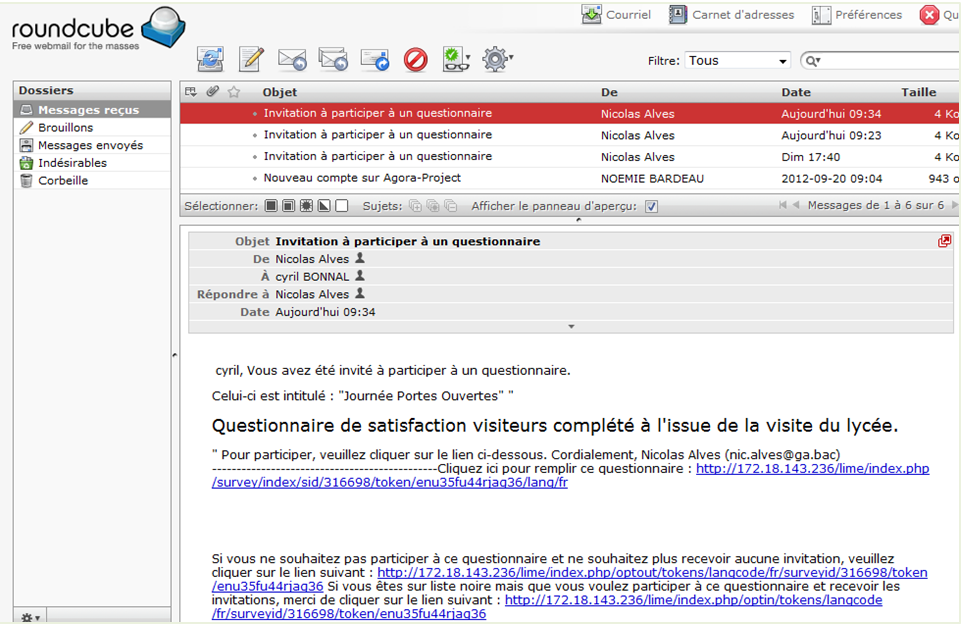This screenshot has width=961, height=624.
Task: Sort messages by Date column
Action: [796, 93]
